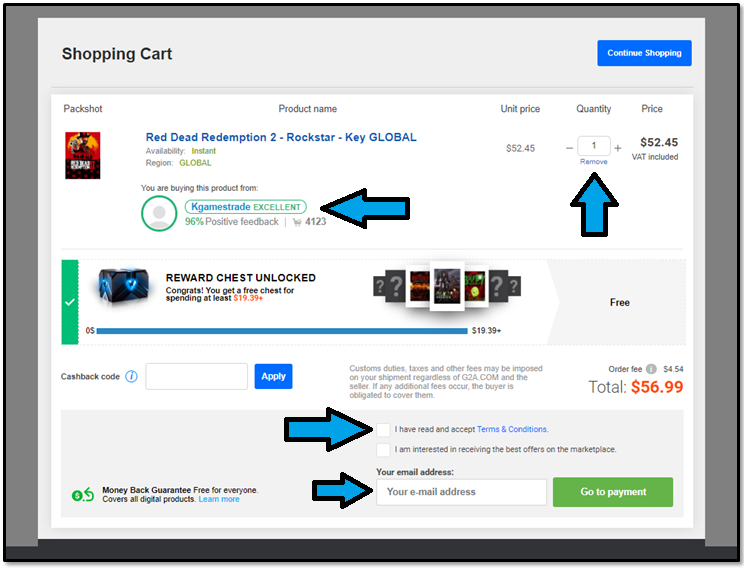Click the sold items cart icon beside 4123
This screenshot has height=568, width=744.
(x=297, y=222)
